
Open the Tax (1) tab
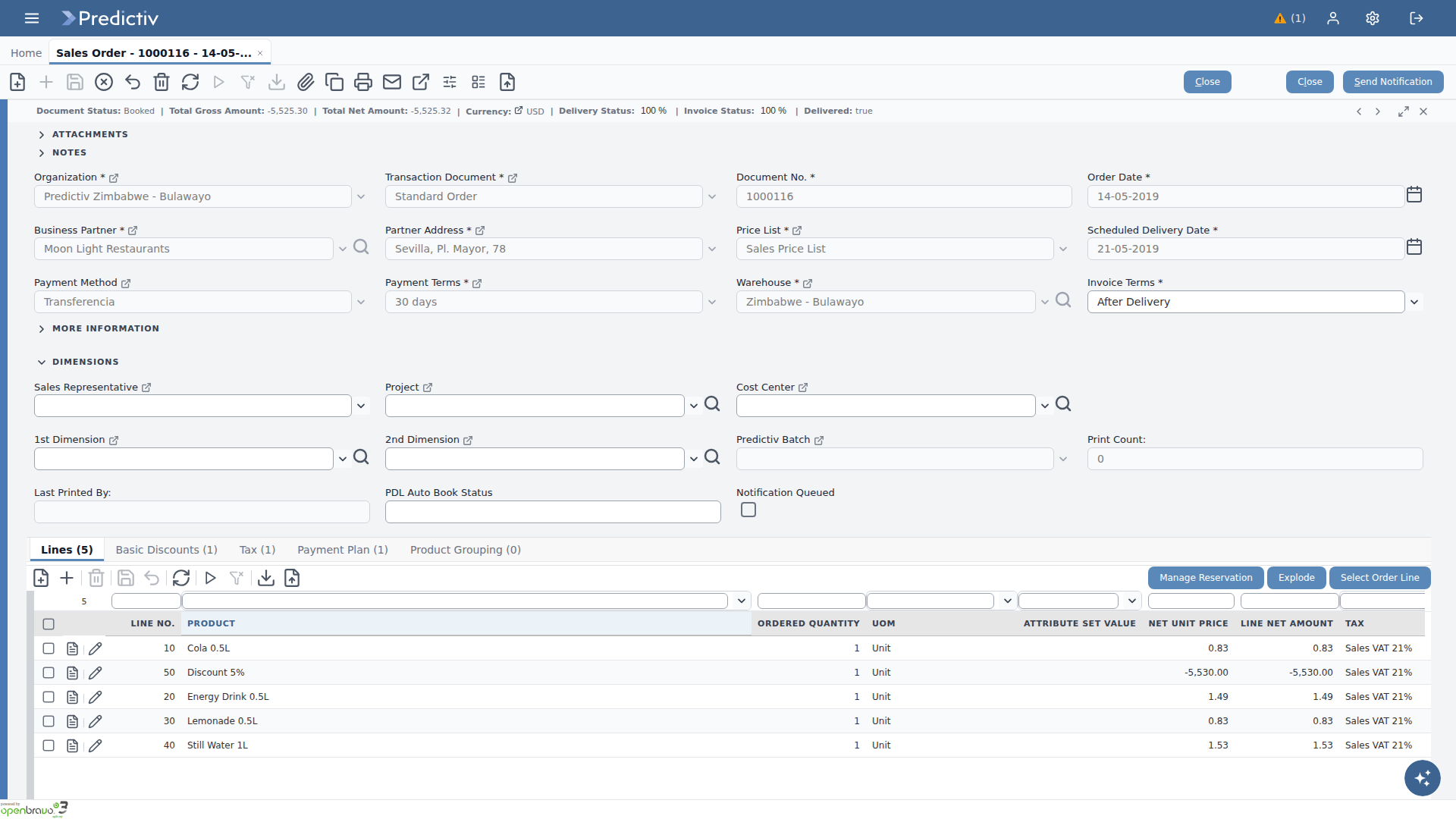pyautogui.click(x=257, y=550)
